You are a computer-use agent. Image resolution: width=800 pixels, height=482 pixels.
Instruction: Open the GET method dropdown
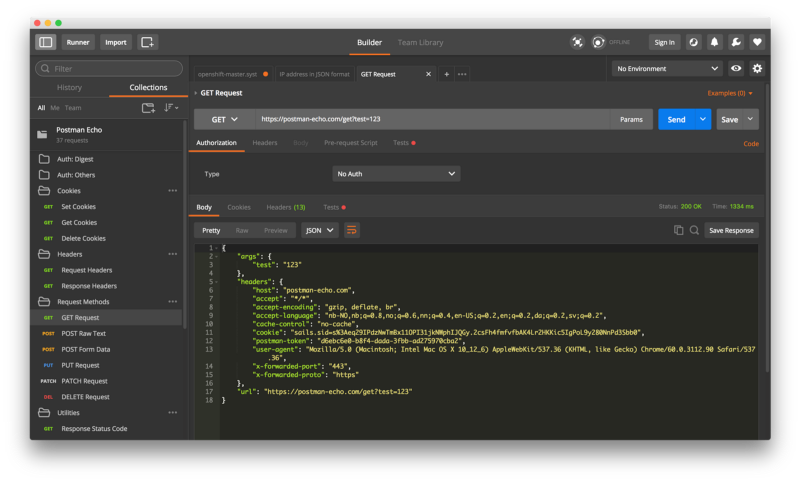[x=224, y=119]
